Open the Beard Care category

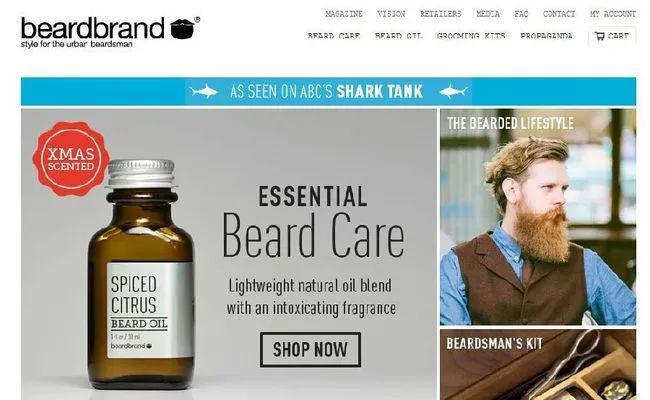tap(334, 36)
